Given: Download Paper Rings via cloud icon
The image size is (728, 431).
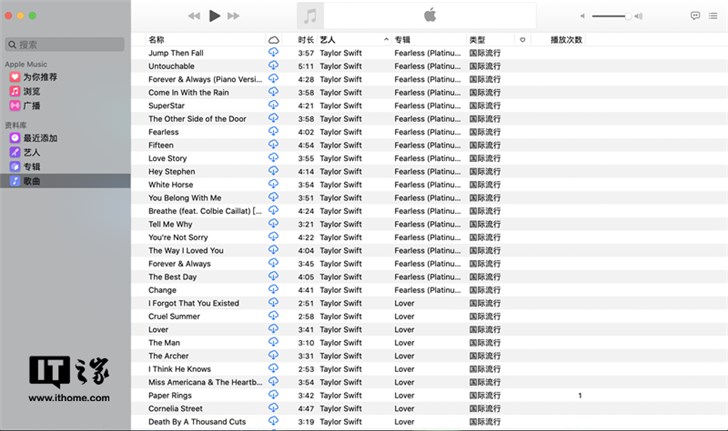Looking at the screenshot, I should [x=273, y=394].
